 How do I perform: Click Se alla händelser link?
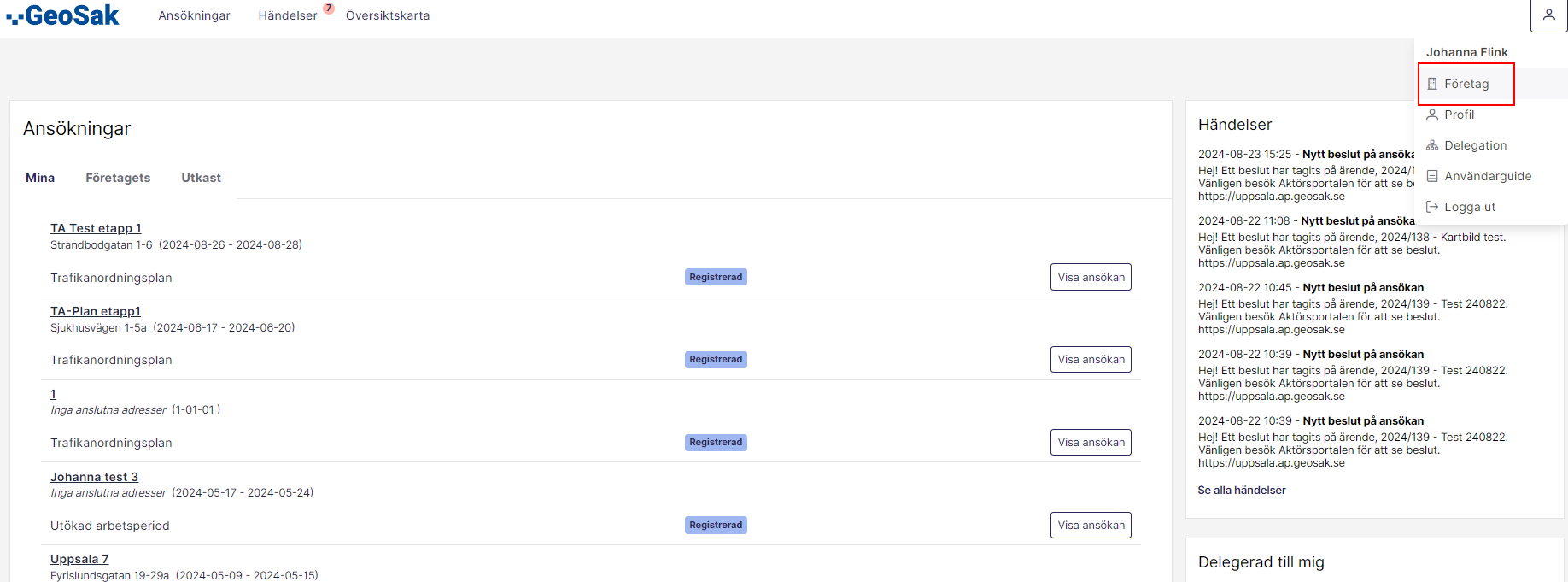pos(1242,490)
